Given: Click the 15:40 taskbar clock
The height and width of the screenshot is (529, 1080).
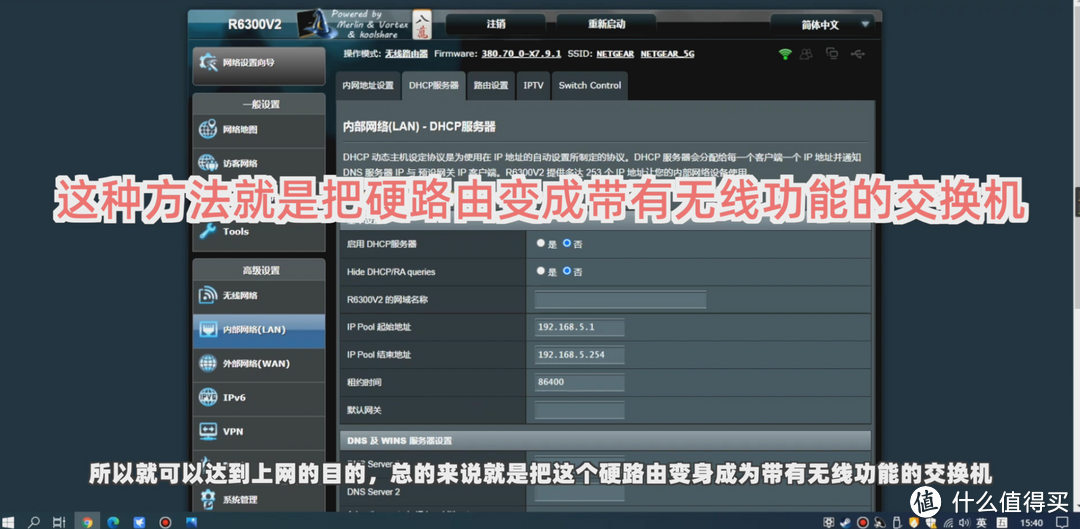Looking at the screenshot, I should click(1031, 523).
